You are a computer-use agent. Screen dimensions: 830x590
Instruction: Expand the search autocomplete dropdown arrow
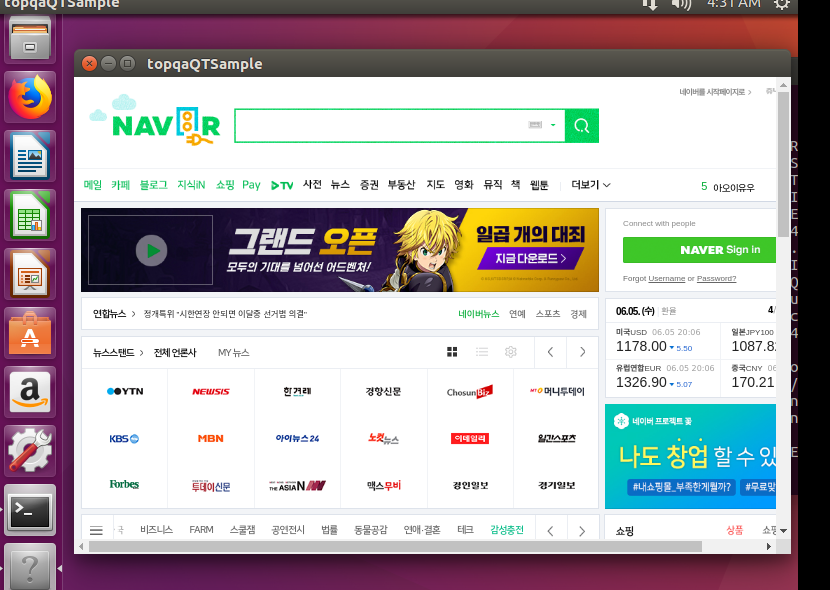click(x=553, y=125)
